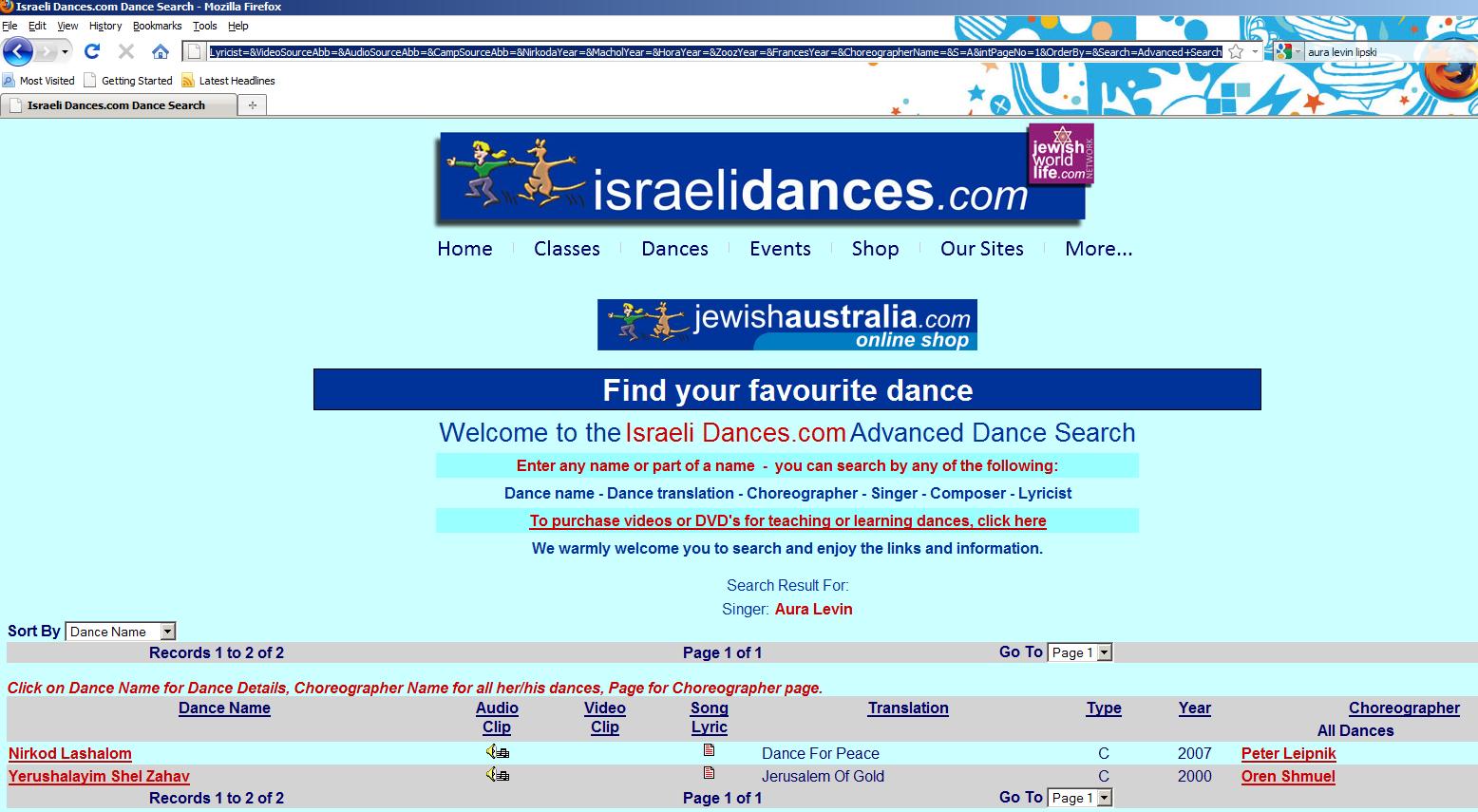Open the Edit menu

coord(37,26)
